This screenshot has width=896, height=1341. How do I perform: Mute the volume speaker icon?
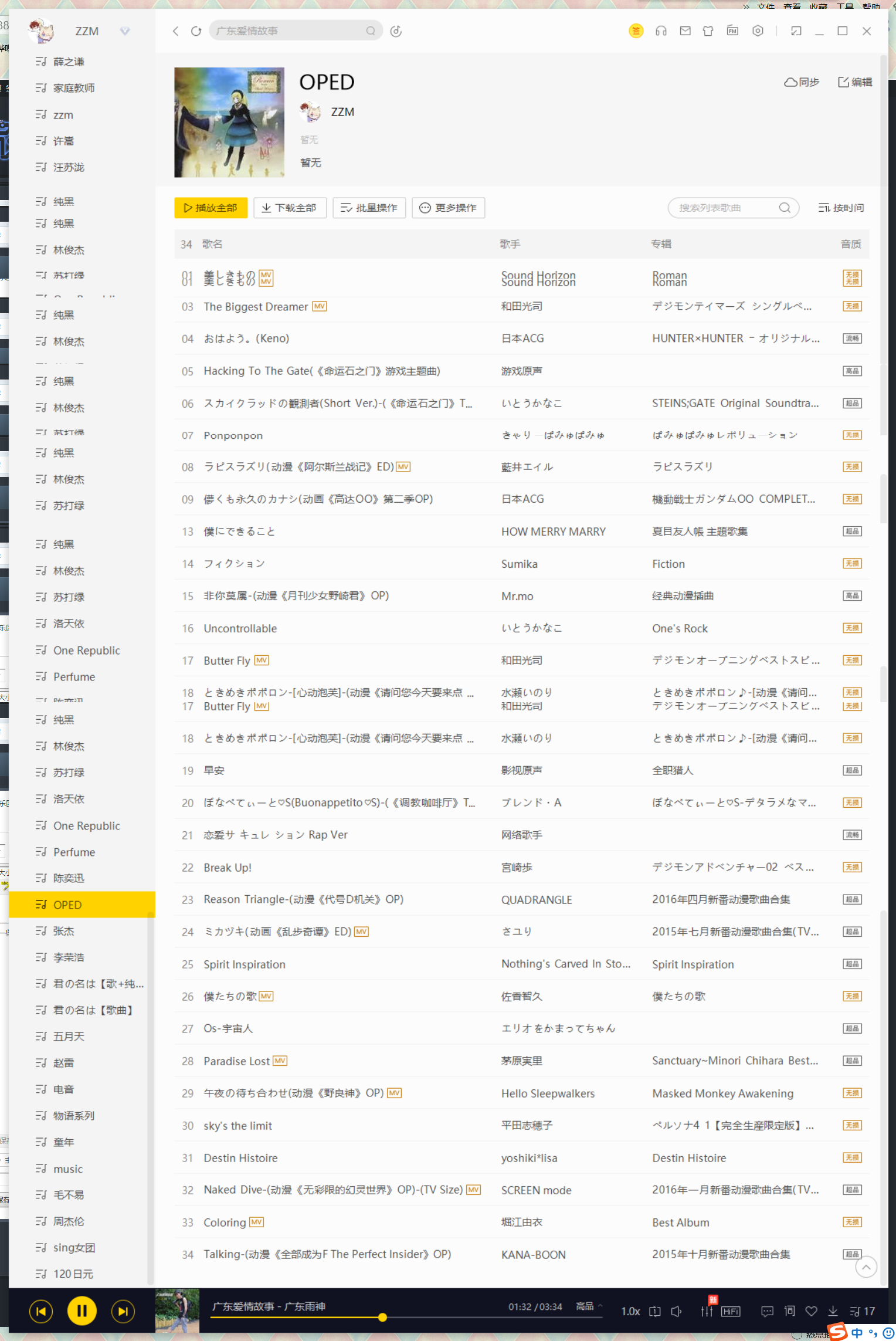click(676, 1311)
